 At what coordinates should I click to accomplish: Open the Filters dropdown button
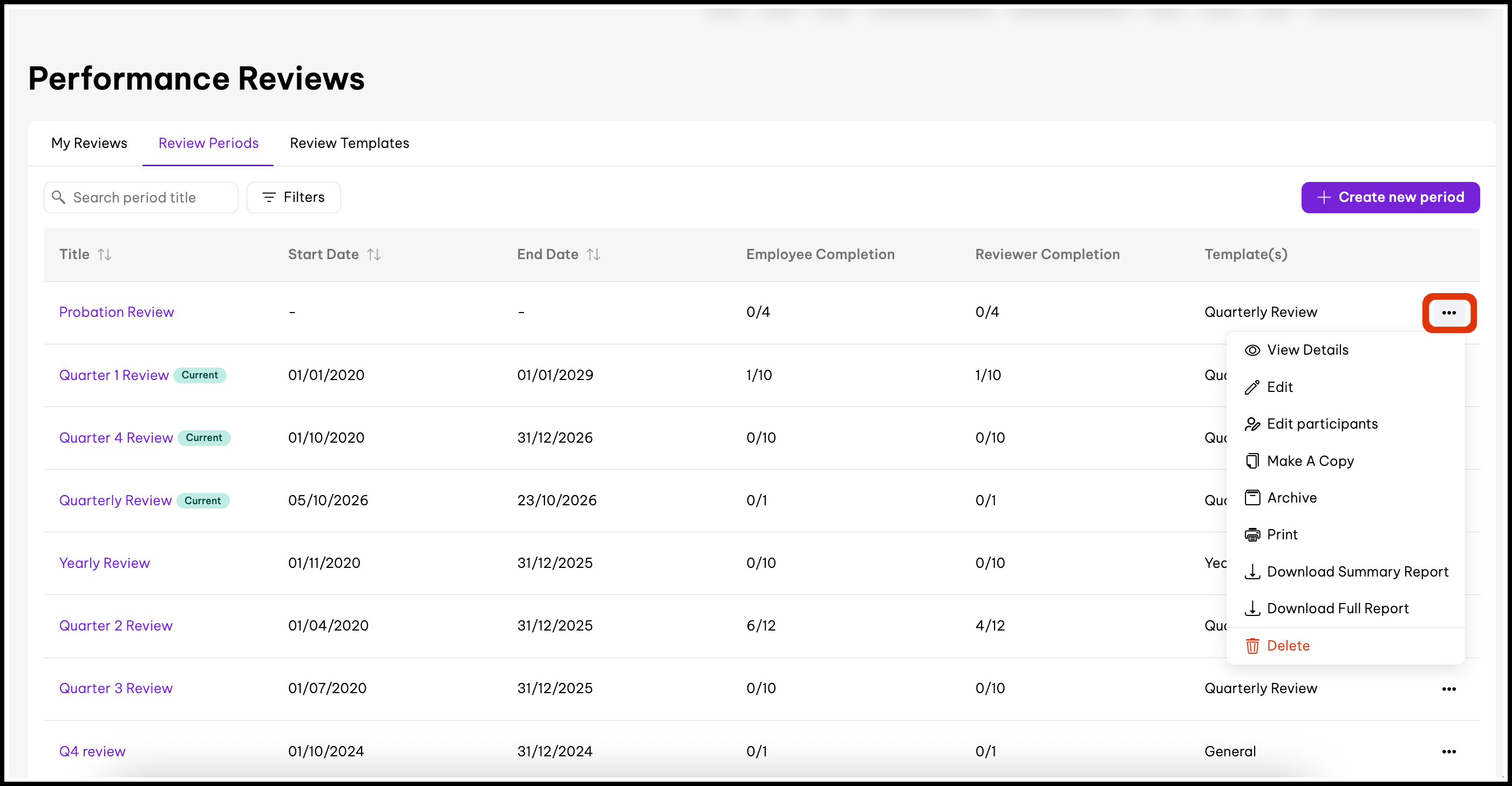coord(294,197)
